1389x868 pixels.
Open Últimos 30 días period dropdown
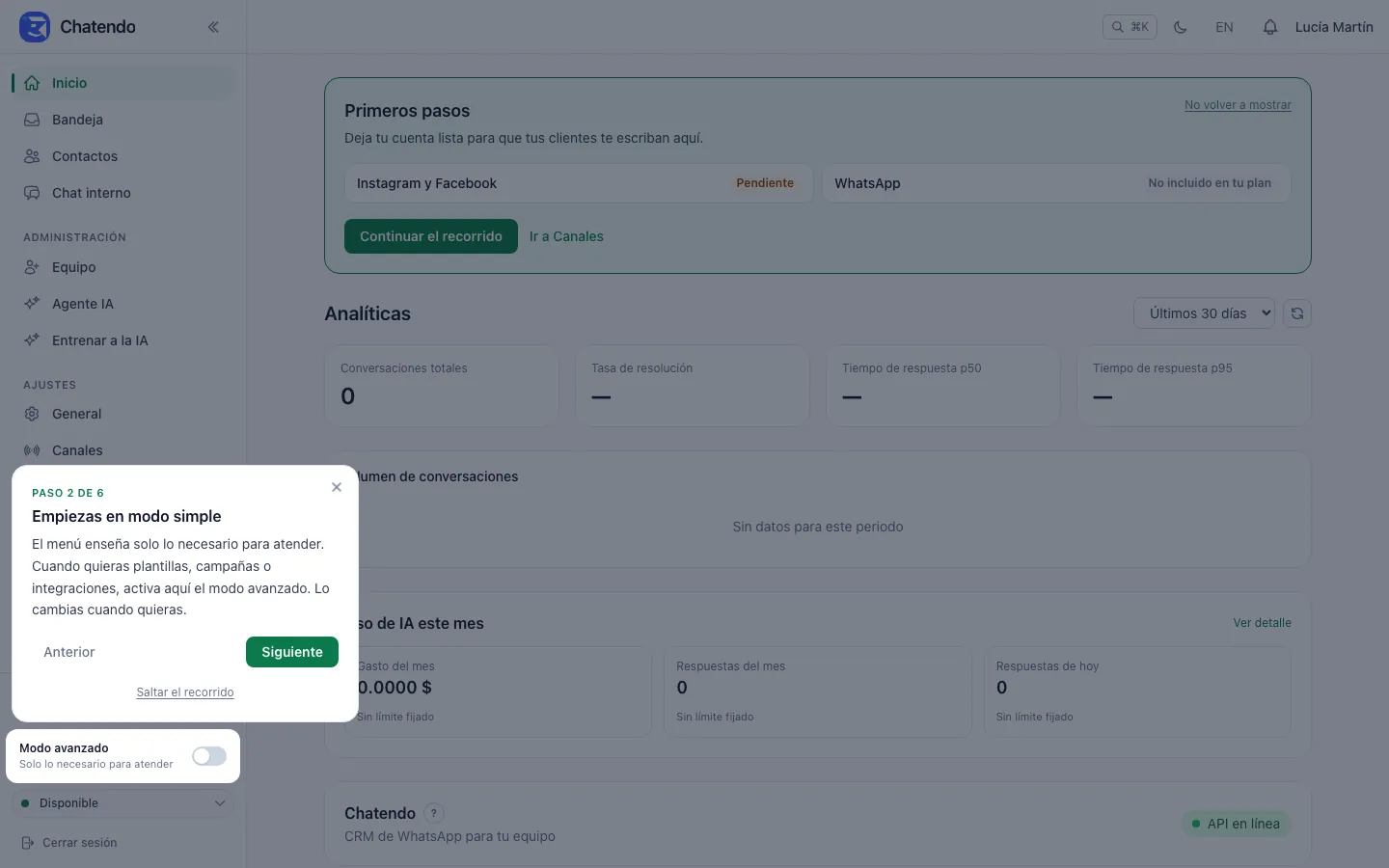[x=1204, y=313]
